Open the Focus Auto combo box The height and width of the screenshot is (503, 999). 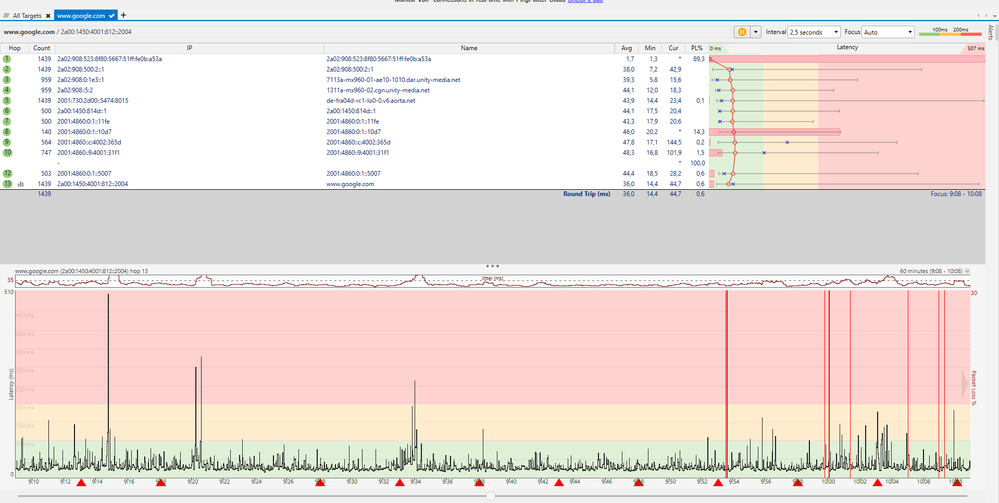click(x=888, y=32)
